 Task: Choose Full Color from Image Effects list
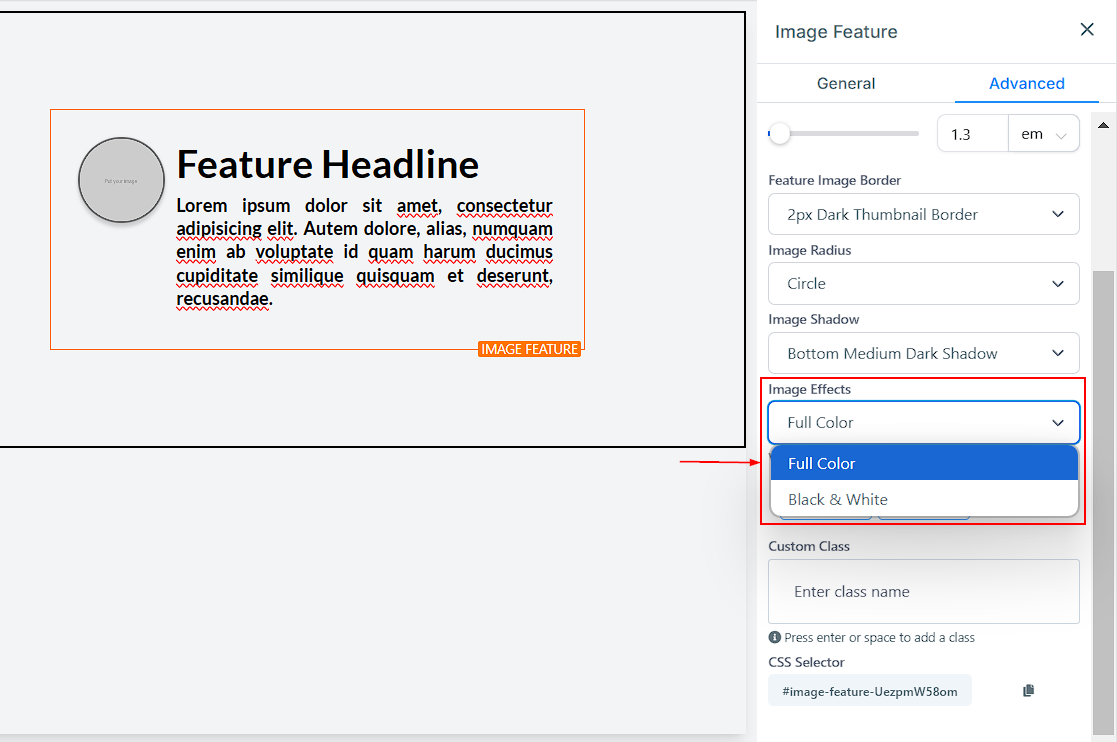click(923, 463)
